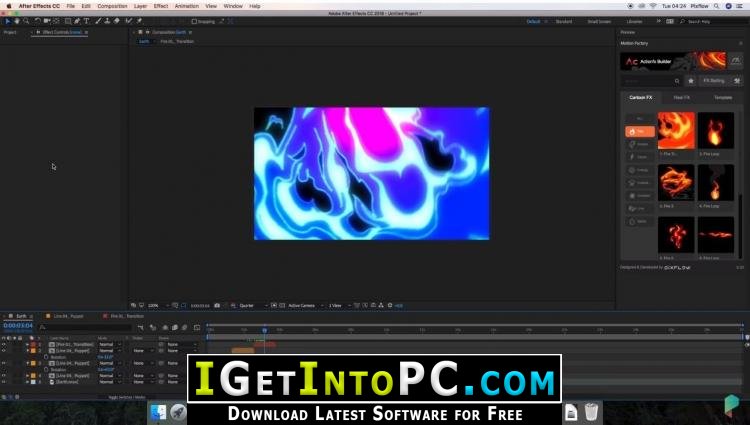
Task: Toggle visibility of Fire 01 Transition layer
Action: [x=4, y=344]
